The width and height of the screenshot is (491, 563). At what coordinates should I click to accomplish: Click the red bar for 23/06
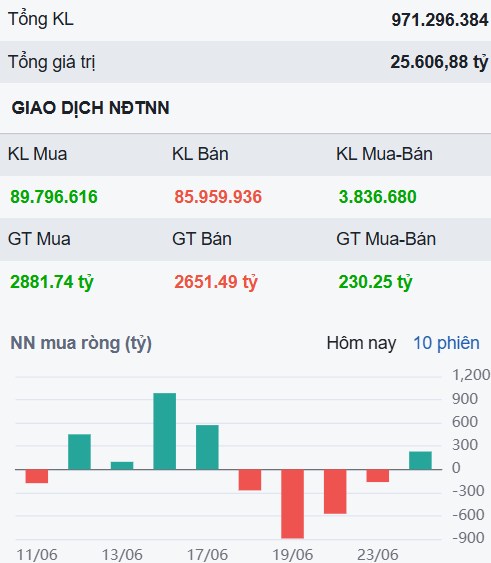click(378, 476)
